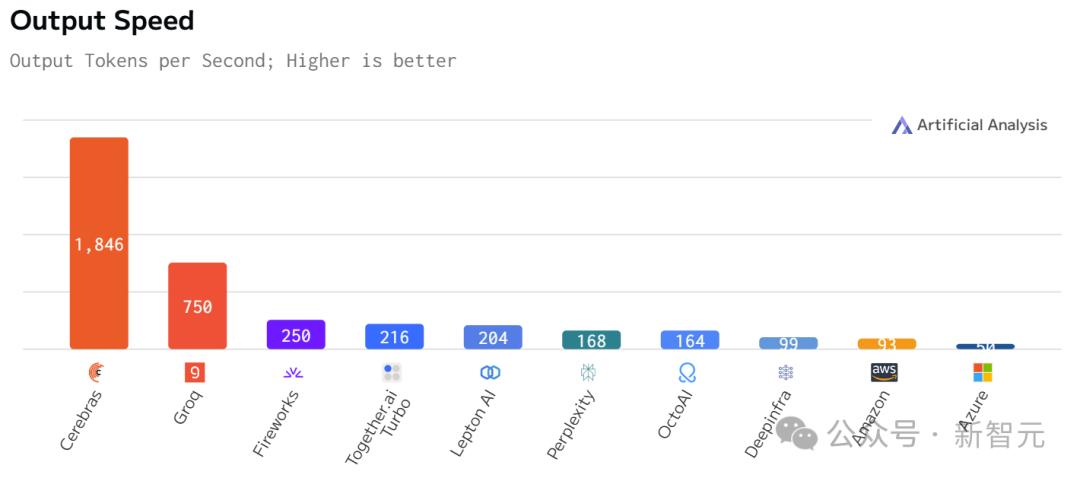Select the purple Fireworks 250 bar
The image size is (1080, 478).
click(x=296, y=335)
